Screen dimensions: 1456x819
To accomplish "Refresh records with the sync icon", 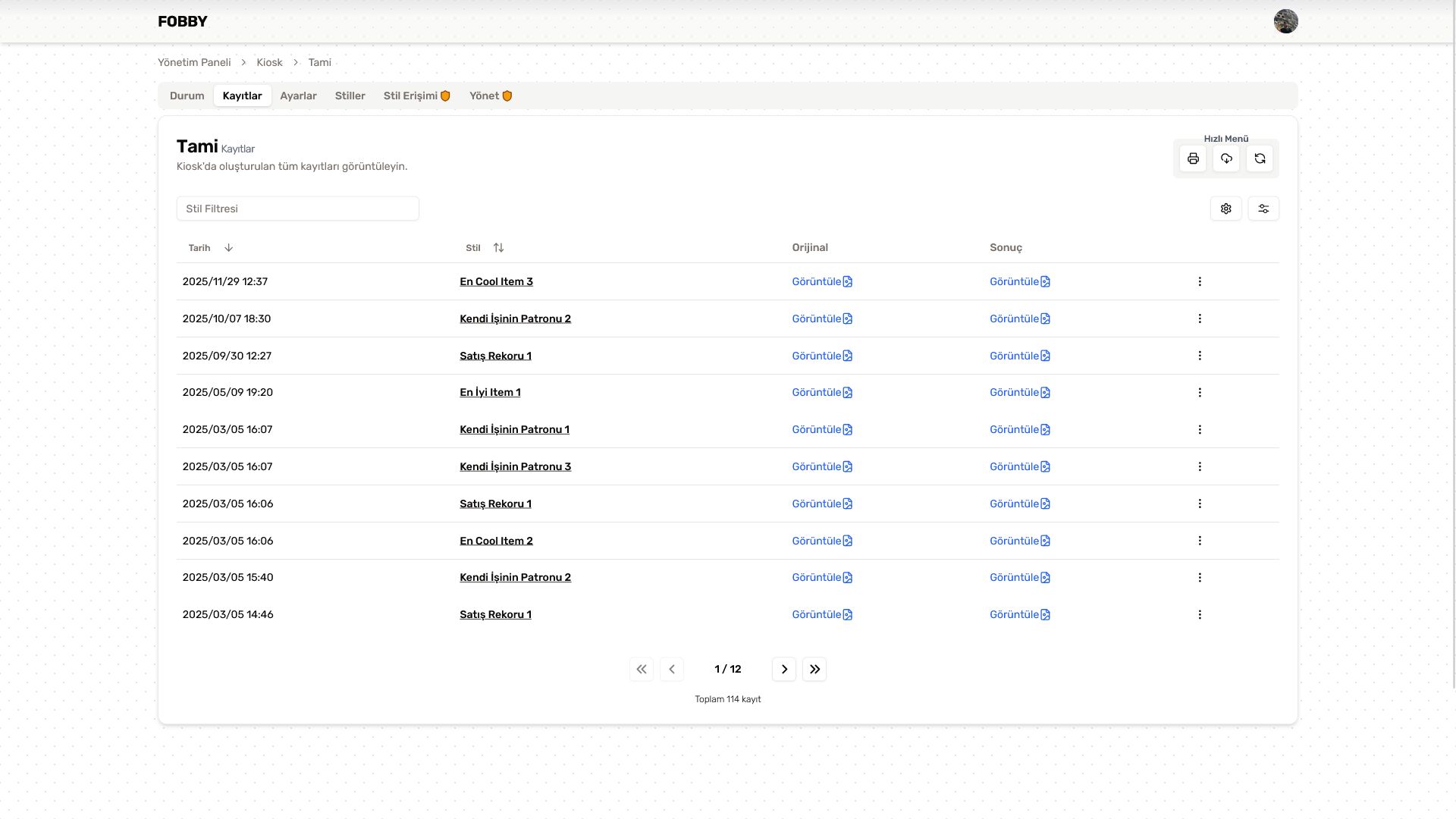I will point(1260,158).
